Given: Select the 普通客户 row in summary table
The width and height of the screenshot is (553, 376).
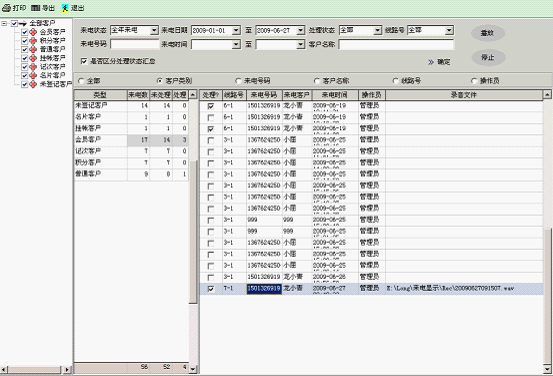Looking at the screenshot, I should 131,174.
